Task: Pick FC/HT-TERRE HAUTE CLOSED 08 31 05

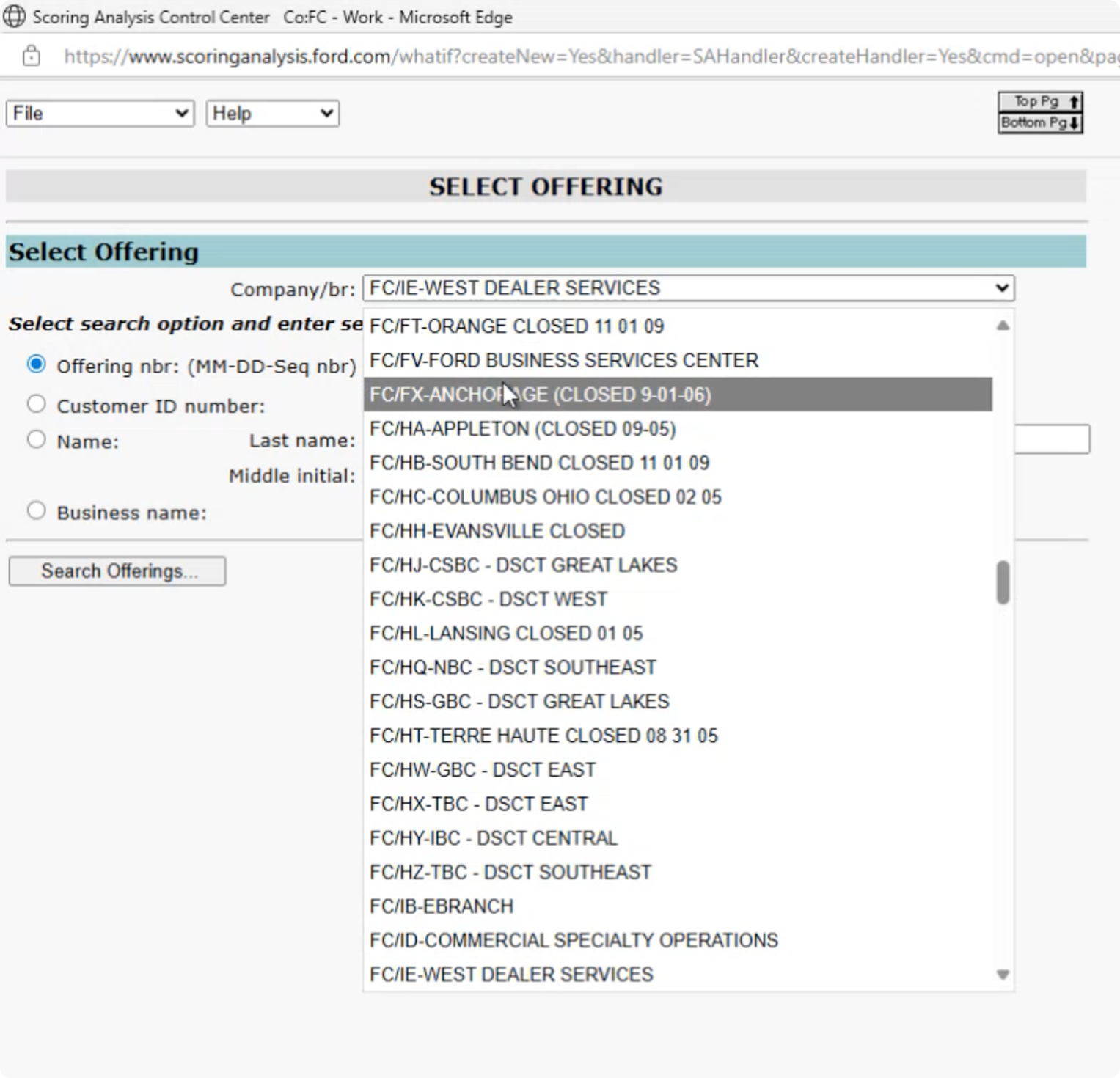Action: pos(678,736)
